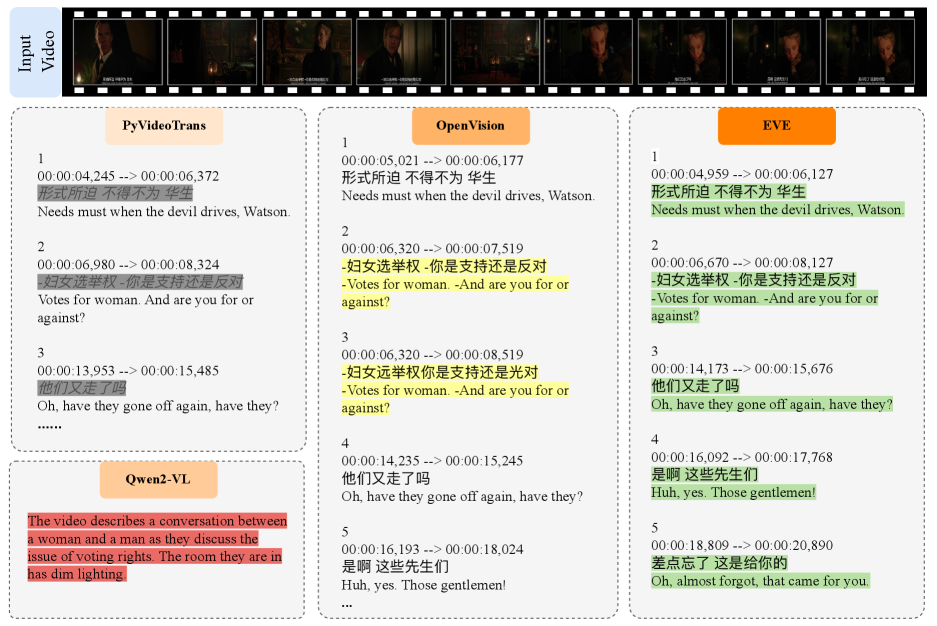
Task: Click green 妇女选举权 line in EVE
Action: (x=754, y=280)
